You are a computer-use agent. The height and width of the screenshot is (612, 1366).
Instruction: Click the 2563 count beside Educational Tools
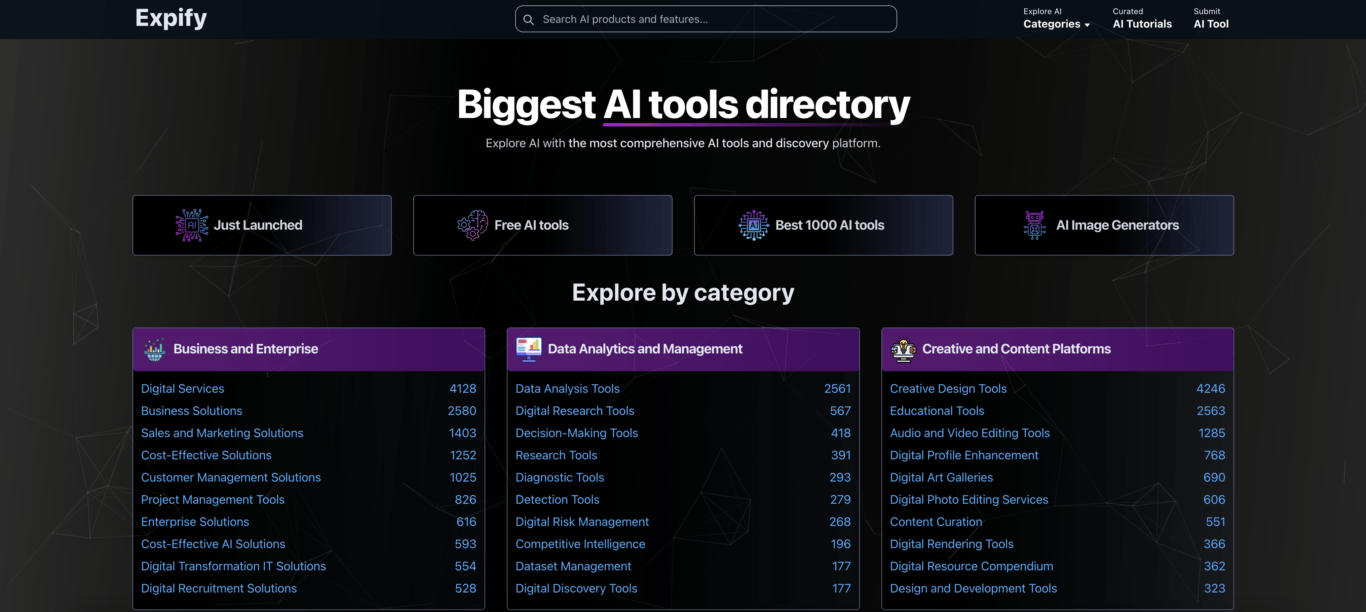(1212, 411)
